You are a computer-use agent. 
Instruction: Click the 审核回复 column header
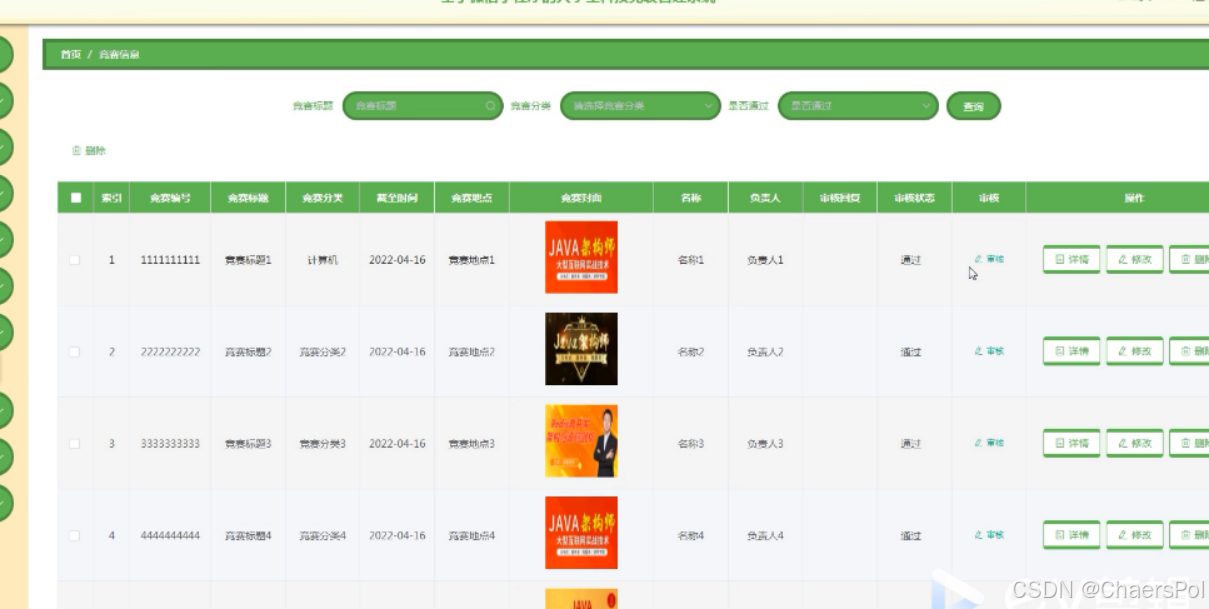[840, 198]
